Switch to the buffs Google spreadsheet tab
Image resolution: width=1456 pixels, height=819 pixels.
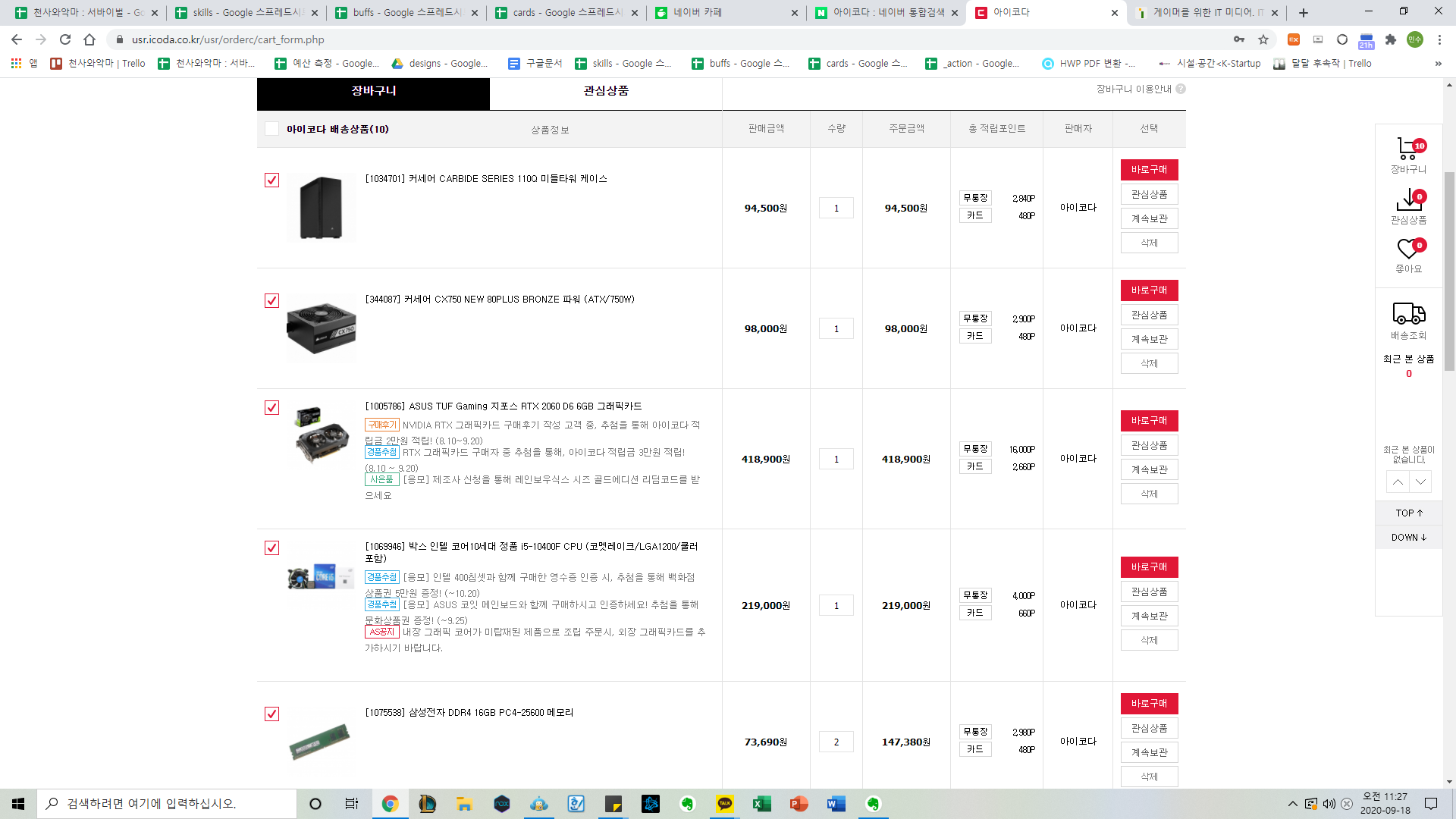(406, 13)
